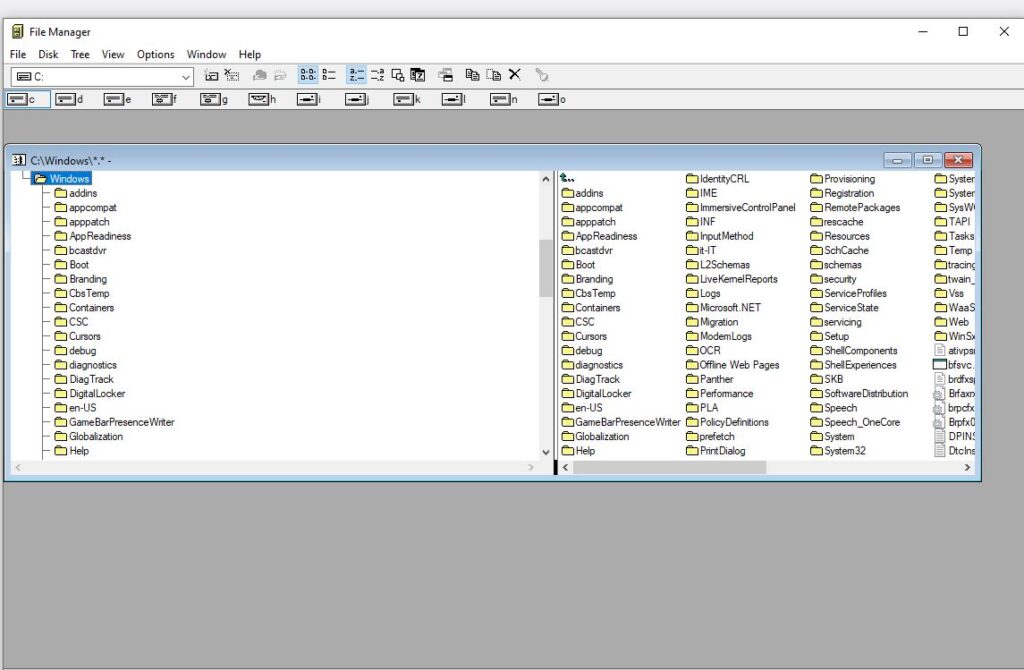Select Globalization folder in tree pane
This screenshot has height=670, width=1024.
(89, 436)
